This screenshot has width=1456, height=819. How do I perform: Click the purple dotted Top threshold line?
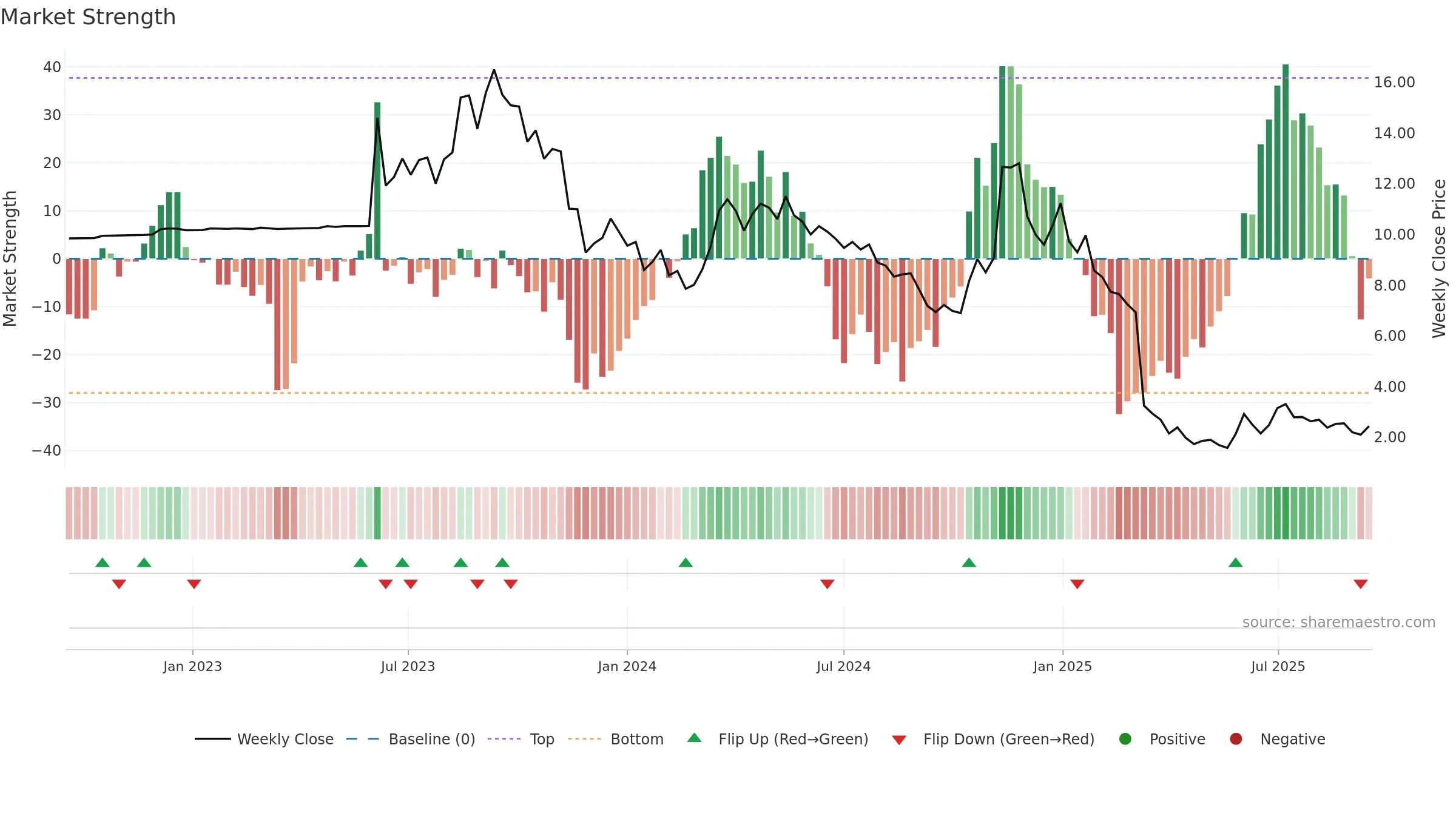coord(719,78)
